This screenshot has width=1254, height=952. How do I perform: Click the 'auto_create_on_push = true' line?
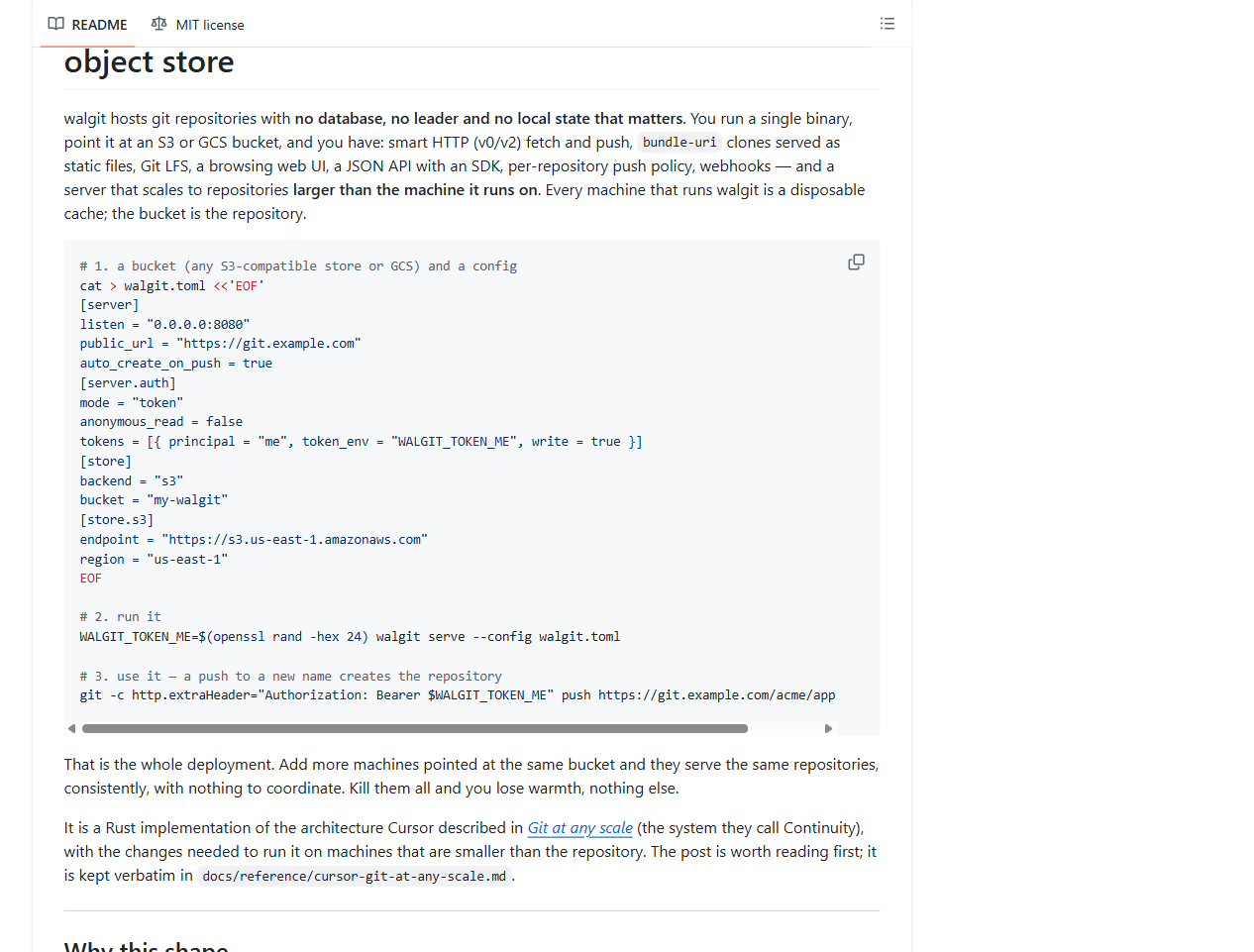(176, 364)
